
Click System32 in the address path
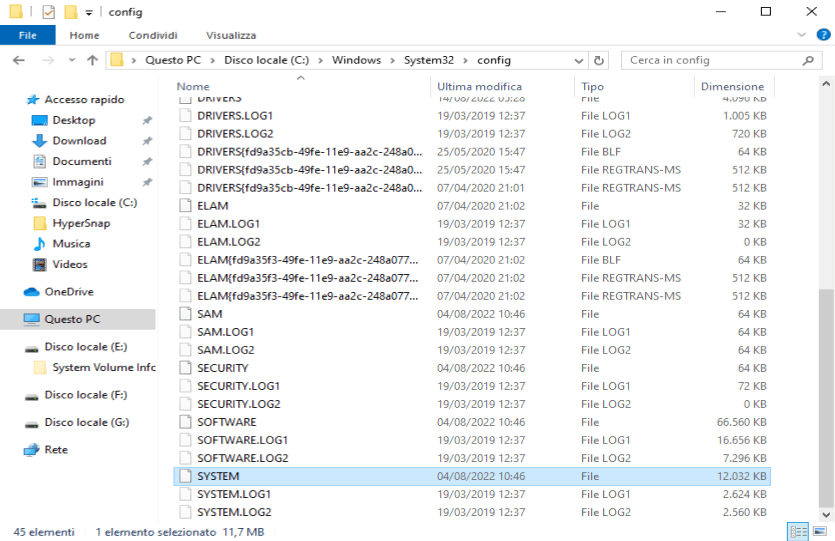point(429,60)
